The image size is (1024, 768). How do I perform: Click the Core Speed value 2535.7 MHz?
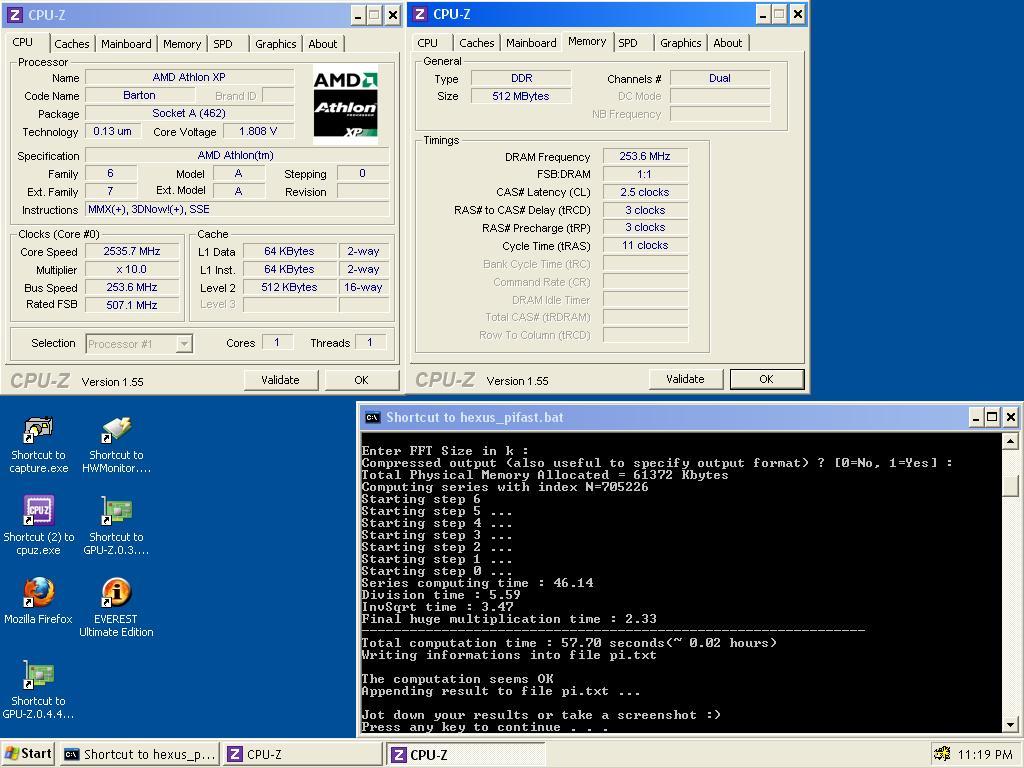[x=132, y=251]
